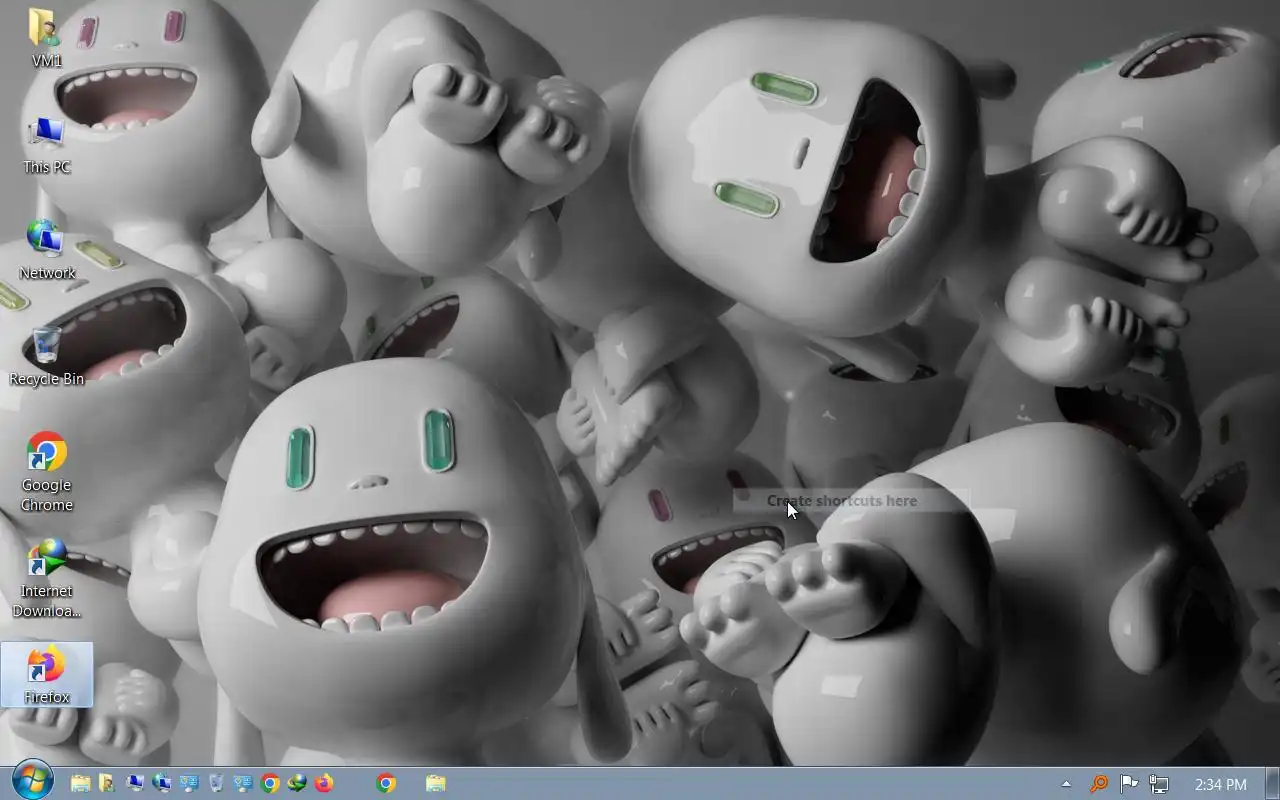Click the taskbar Chrome icon right of Firefox
Image resolution: width=1280 pixels, height=800 pixels.
pyautogui.click(x=386, y=784)
